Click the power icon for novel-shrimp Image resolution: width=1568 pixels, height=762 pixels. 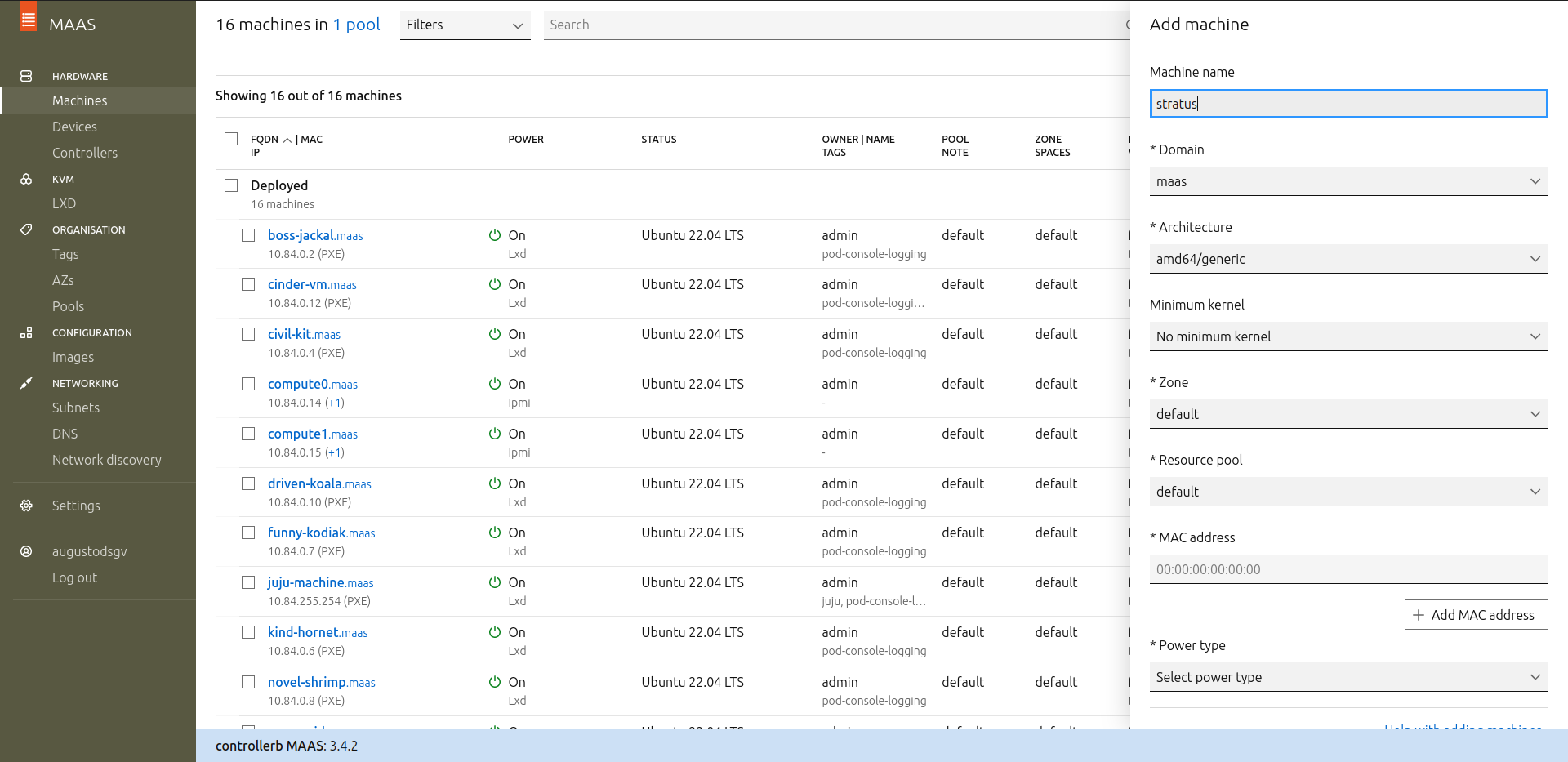click(495, 682)
